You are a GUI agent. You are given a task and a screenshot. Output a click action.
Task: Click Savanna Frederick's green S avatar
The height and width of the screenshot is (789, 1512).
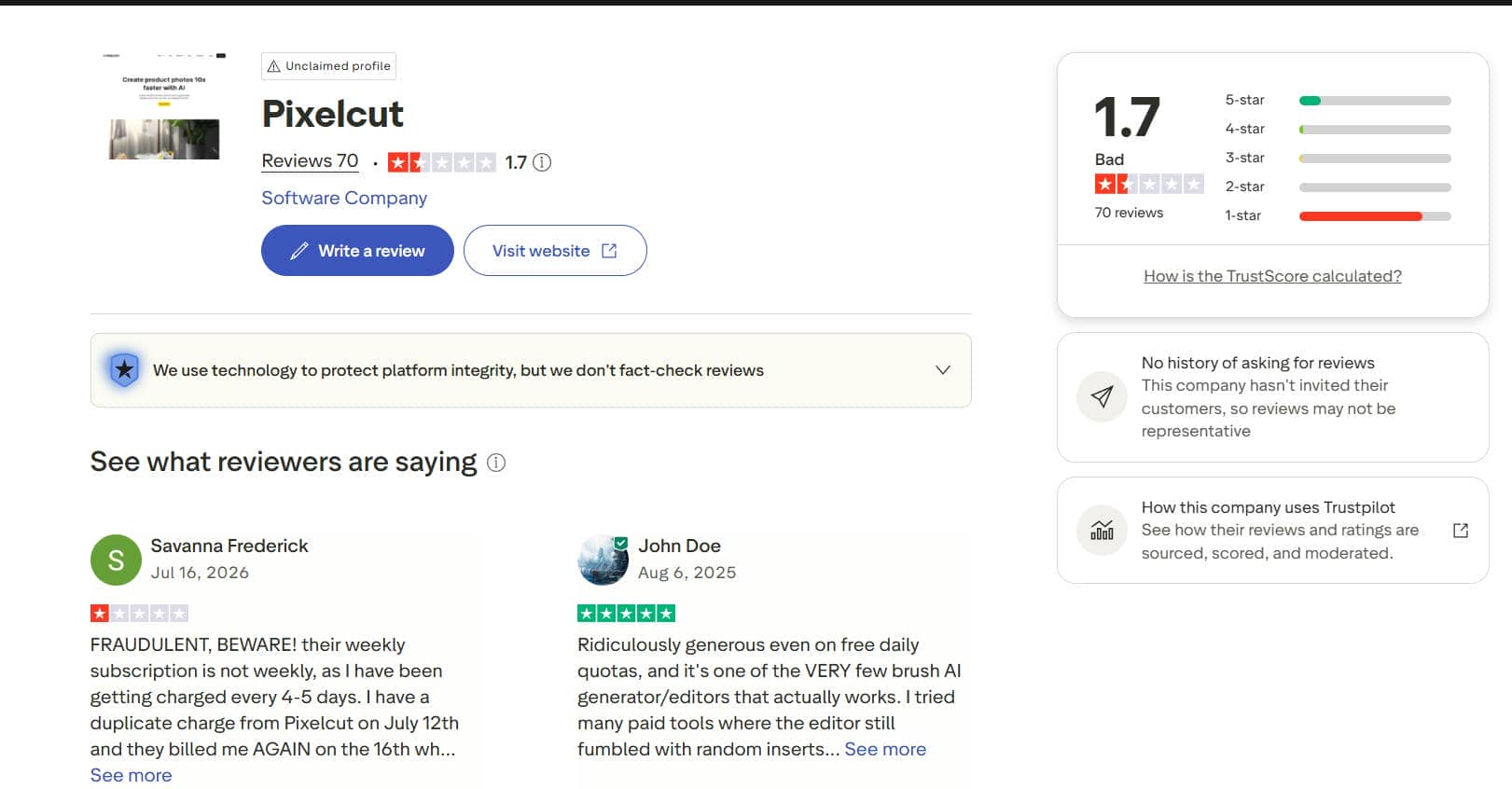(x=116, y=560)
